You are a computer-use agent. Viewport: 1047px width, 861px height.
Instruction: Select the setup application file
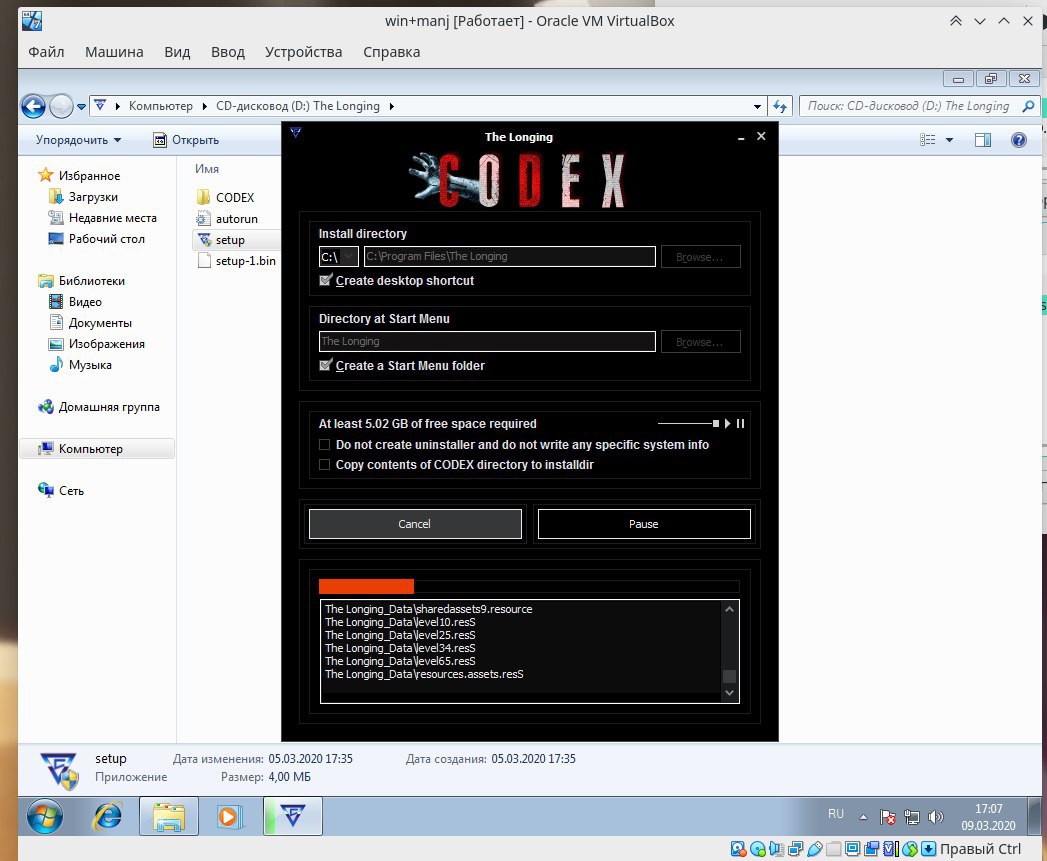pos(221,240)
